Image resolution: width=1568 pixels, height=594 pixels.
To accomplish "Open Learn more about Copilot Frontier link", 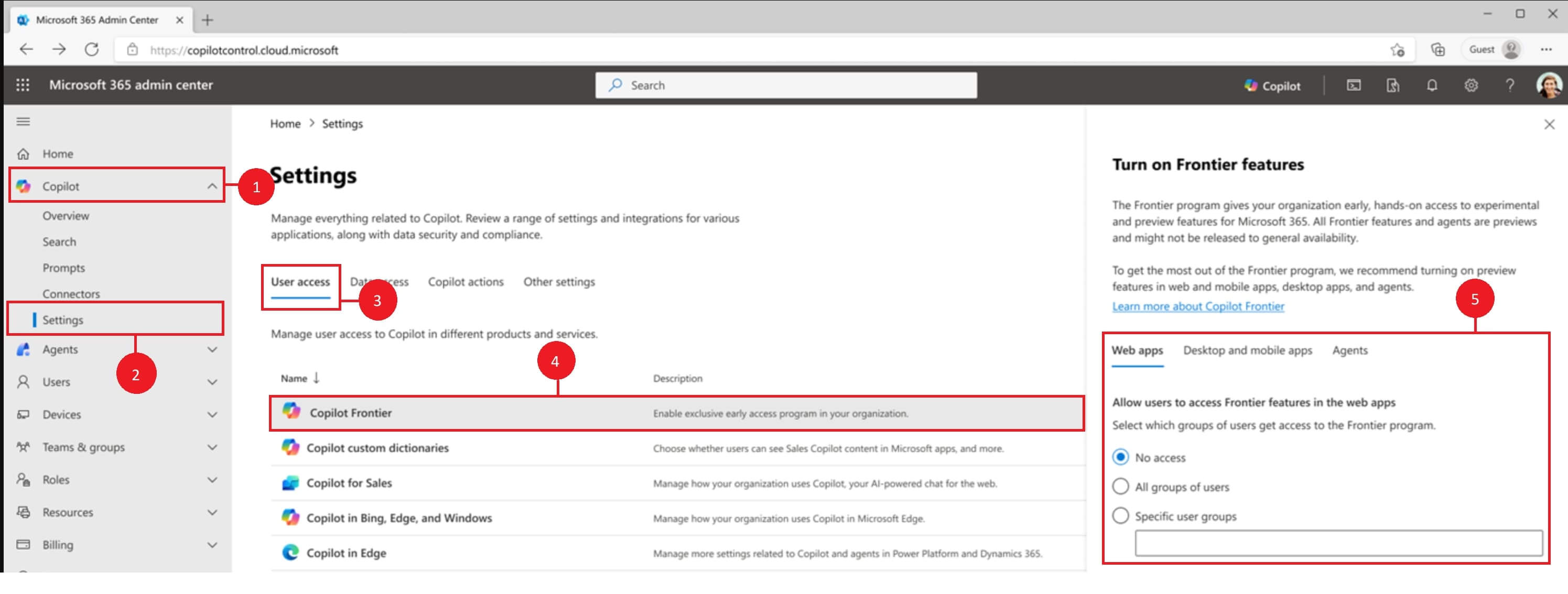I will [x=1198, y=306].
